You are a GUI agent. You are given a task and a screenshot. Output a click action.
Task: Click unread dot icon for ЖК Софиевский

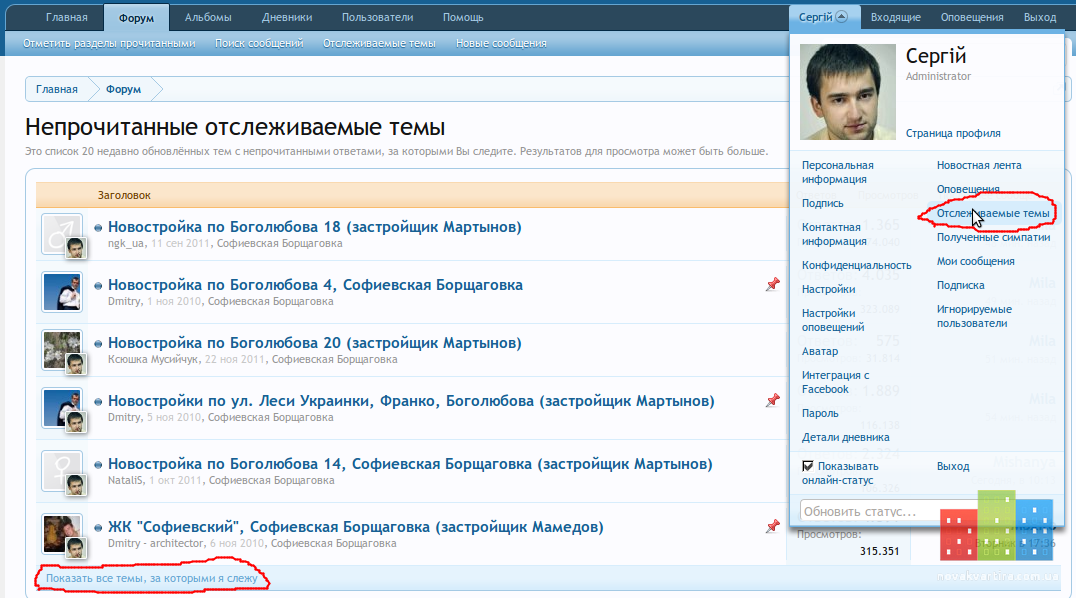[x=98, y=528]
